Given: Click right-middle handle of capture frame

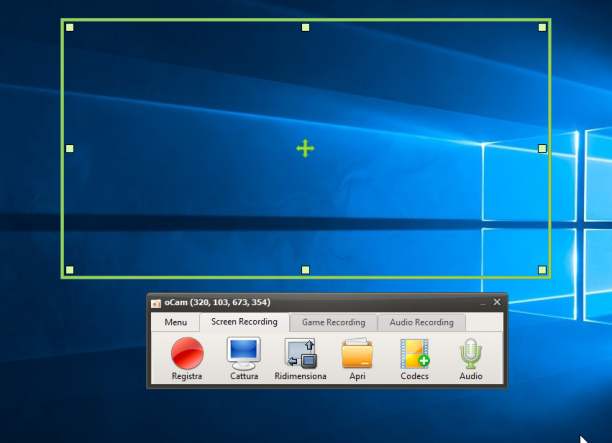Looking at the screenshot, I should point(542,148).
